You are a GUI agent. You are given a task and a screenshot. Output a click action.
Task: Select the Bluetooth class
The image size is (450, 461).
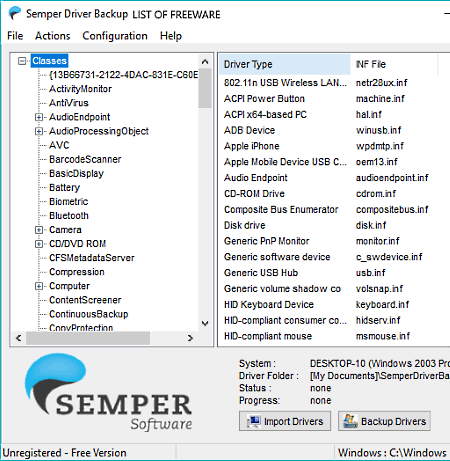click(x=69, y=216)
